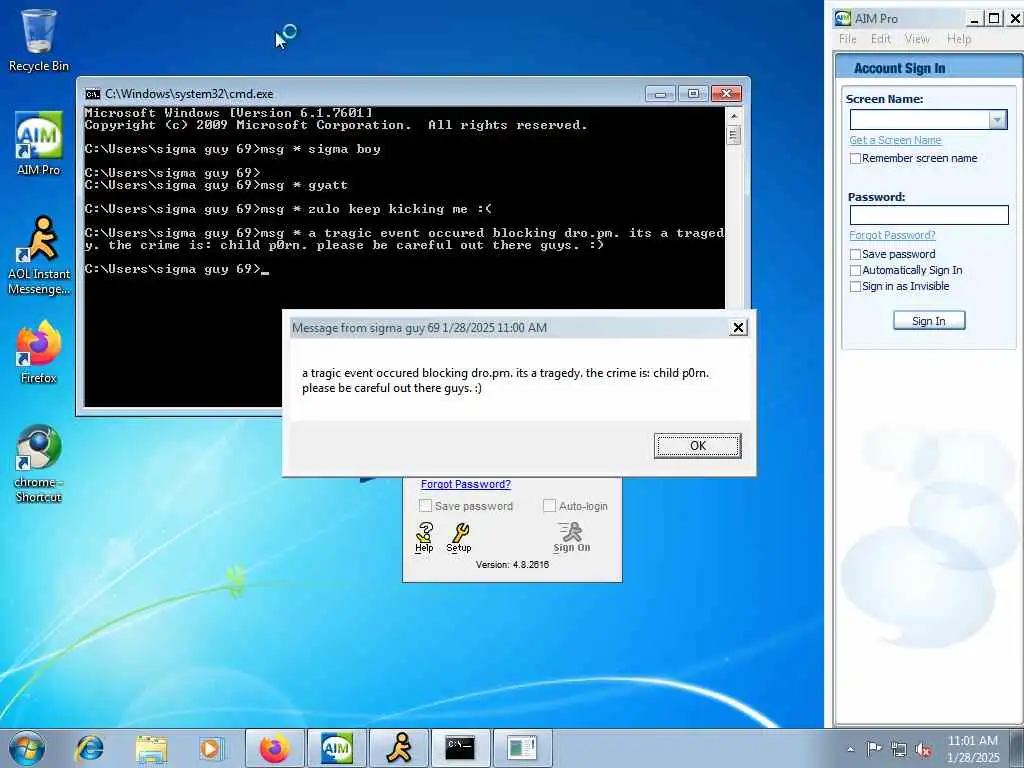This screenshot has height=768, width=1024.
Task: Click the network tray icon
Action: pyautogui.click(x=899, y=749)
